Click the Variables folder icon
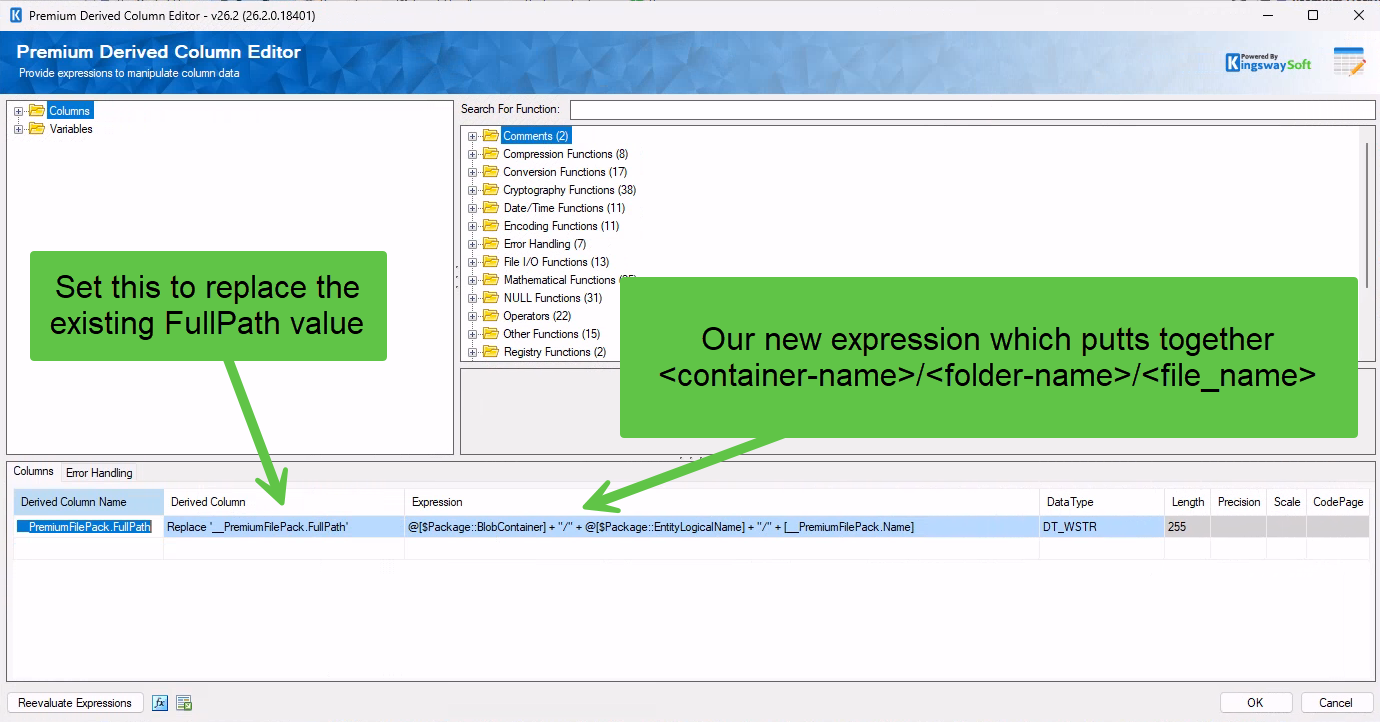The height and width of the screenshot is (722, 1380). (x=37, y=128)
